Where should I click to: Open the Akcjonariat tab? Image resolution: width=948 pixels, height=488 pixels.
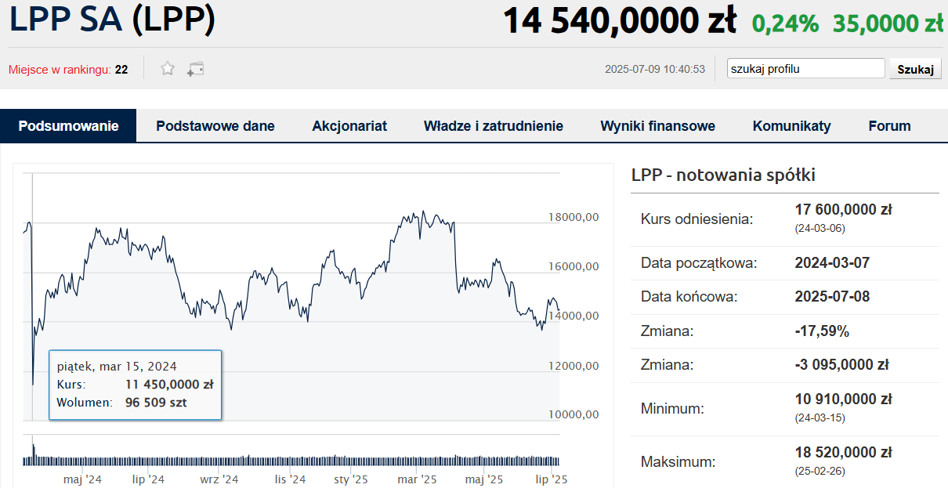[x=349, y=126]
